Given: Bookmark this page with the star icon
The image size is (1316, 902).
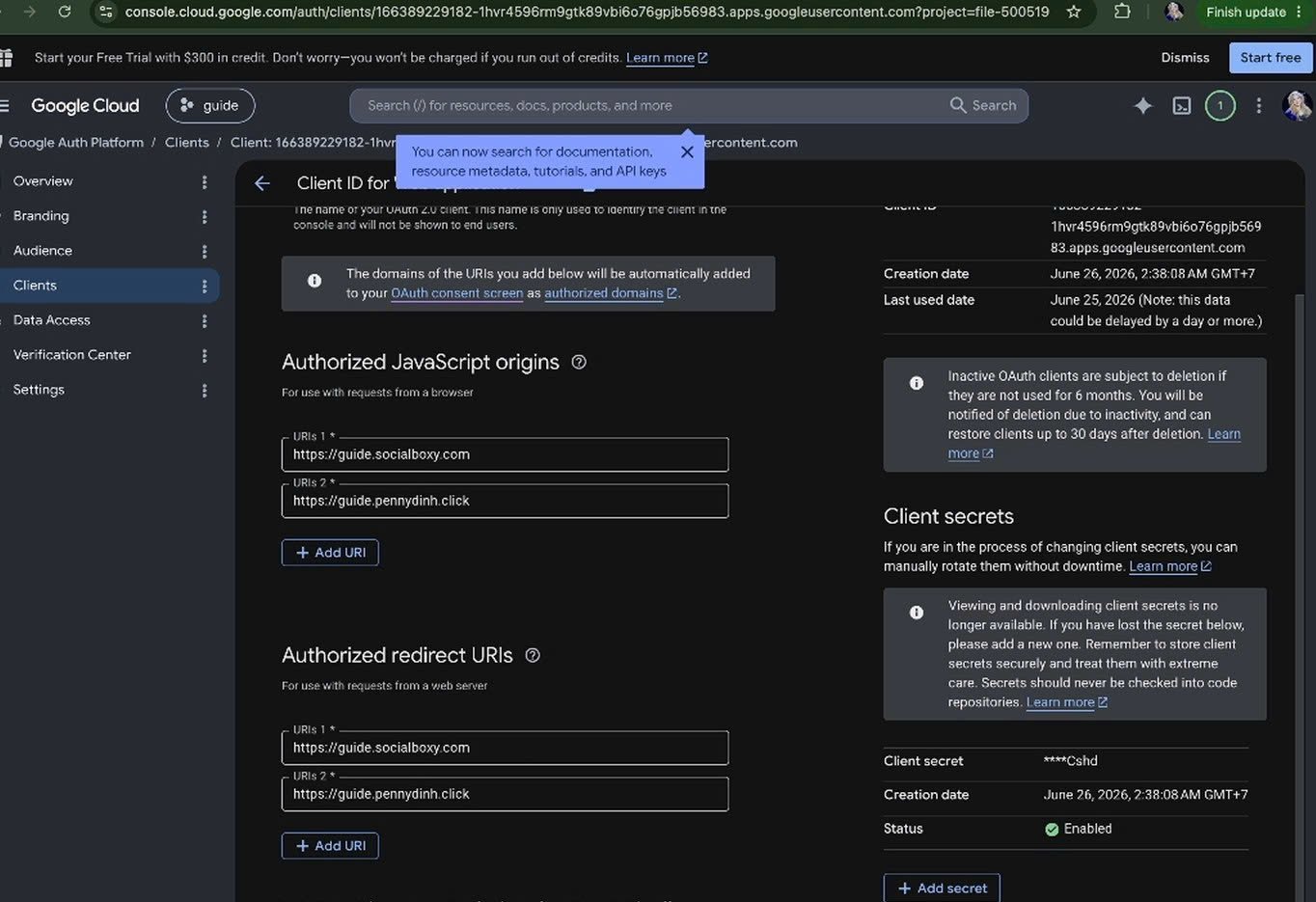Looking at the screenshot, I should [x=1074, y=12].
